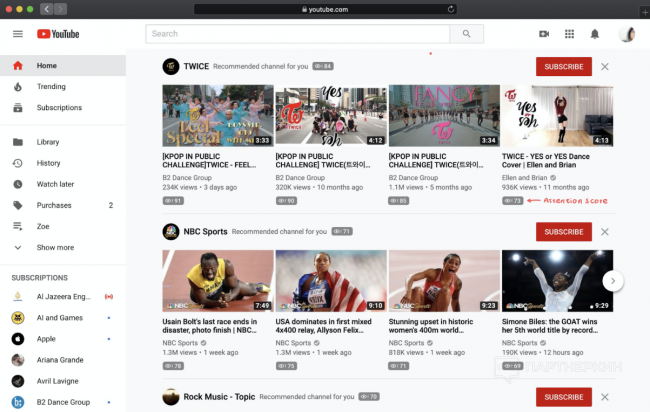Open the user account avatar
Viewport: 650px width, 412px height.
[627, 34]
